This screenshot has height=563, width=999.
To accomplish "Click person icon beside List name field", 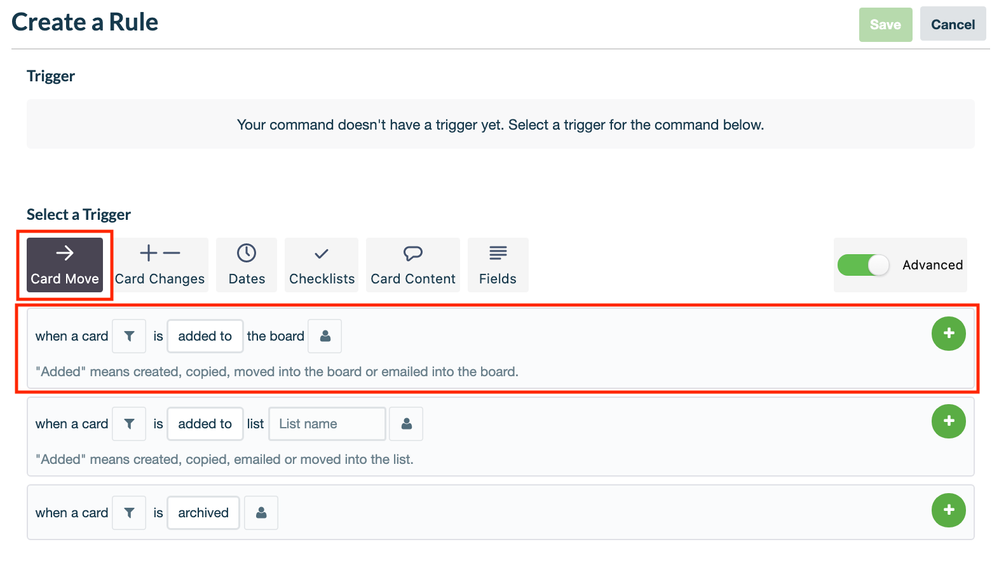I will [406, 424].
